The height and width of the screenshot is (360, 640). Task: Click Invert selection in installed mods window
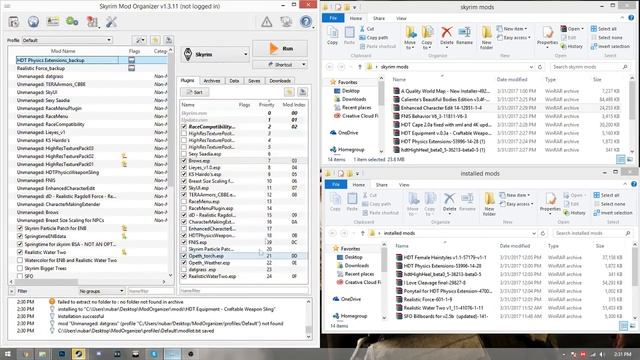pyautogui.click(x=613, y=213)
